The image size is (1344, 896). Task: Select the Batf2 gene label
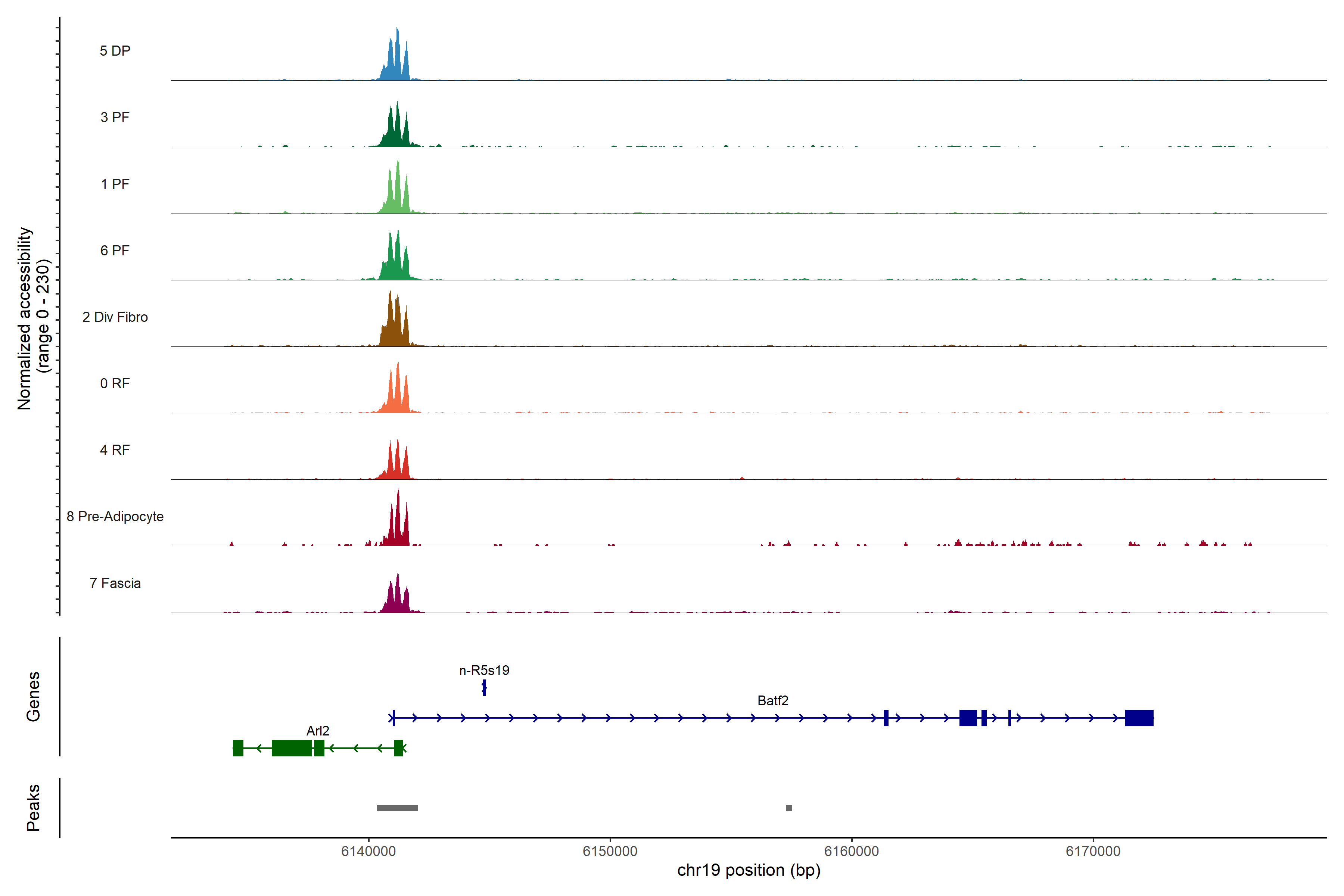tap(772, 701)
